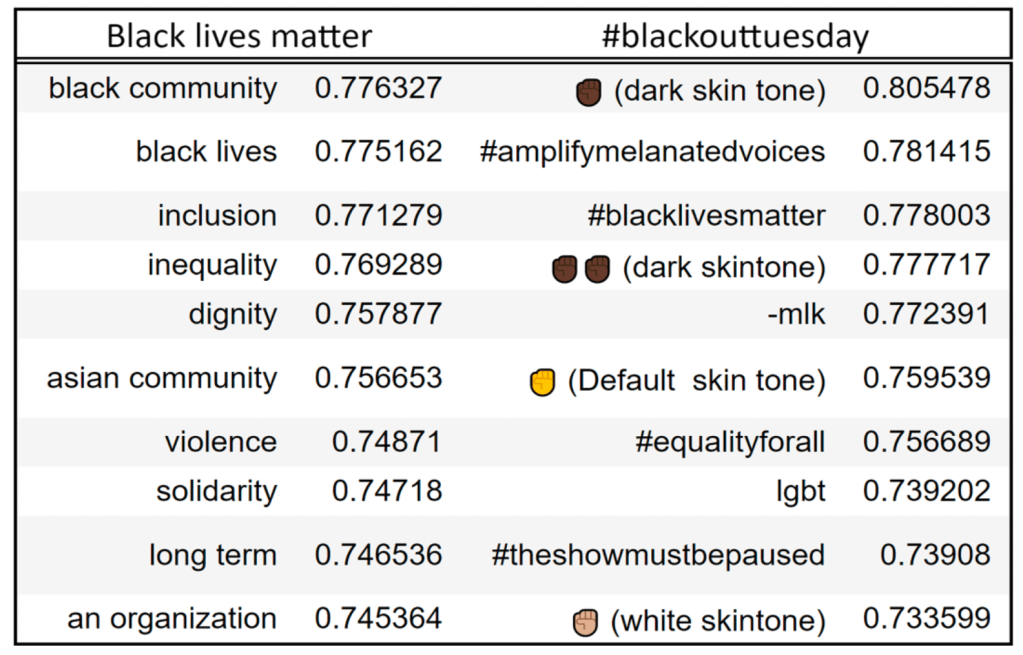The image size is (1023, 655).
Task: Select the "an organization" cell
Action: [x=172, y=619]
